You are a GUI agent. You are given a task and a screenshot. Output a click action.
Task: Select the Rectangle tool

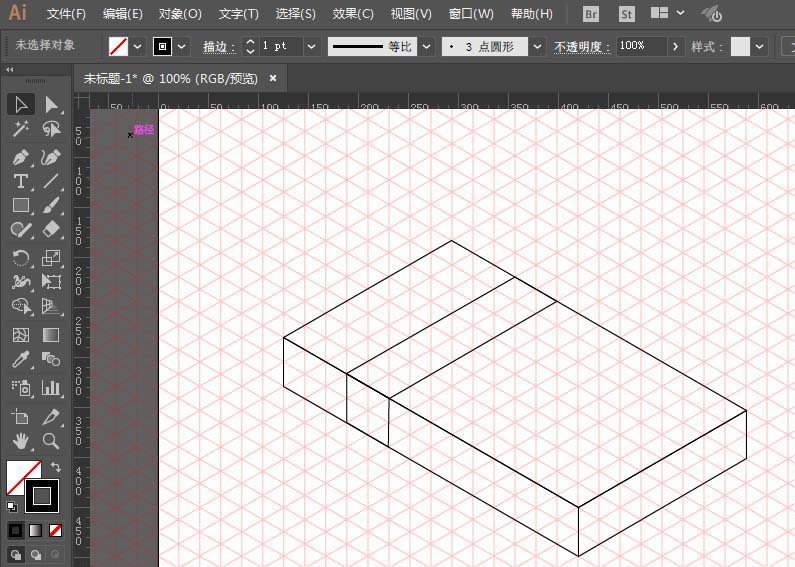click(20, 205)
